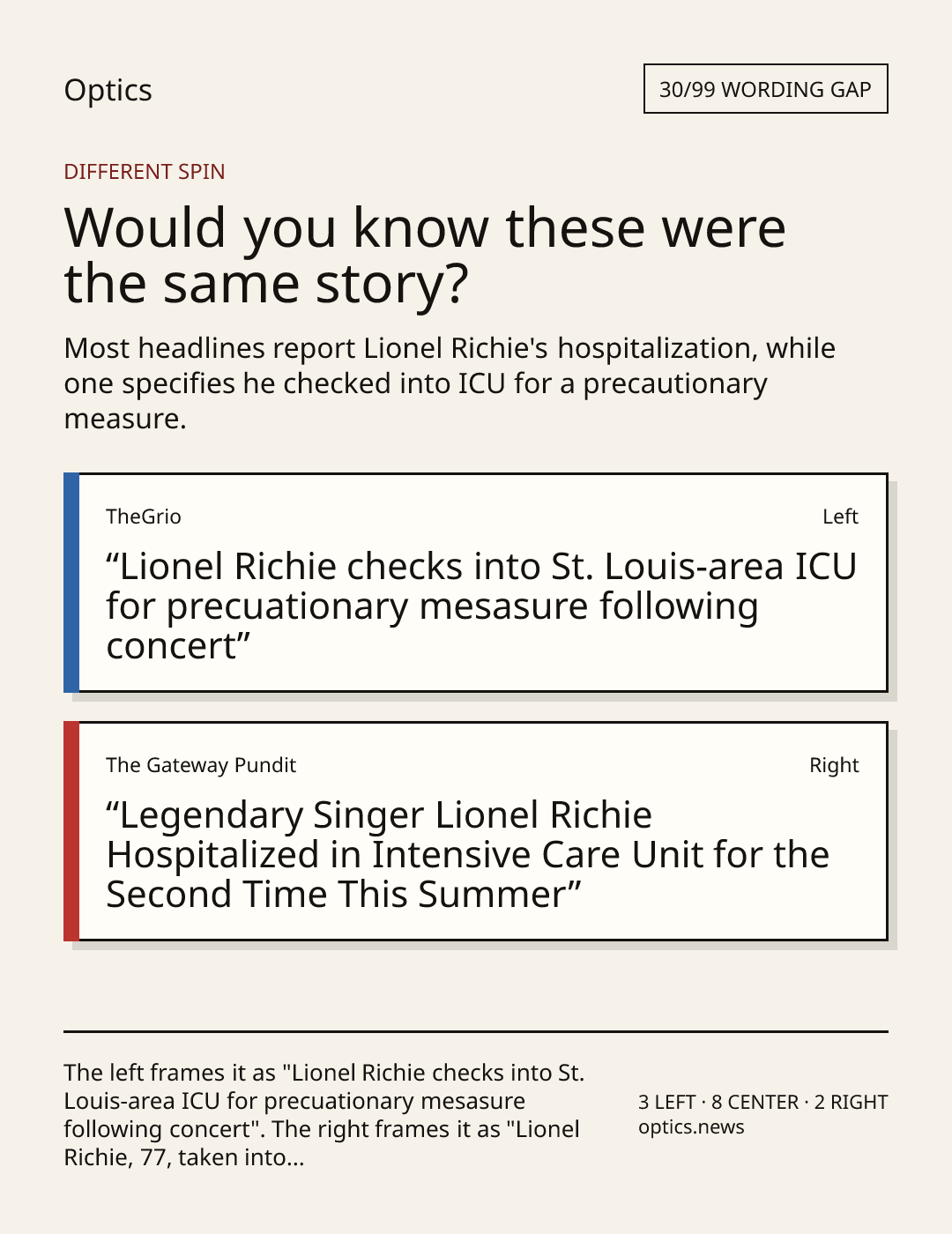Open The Gateway Pundit headline card

[x=476, y=831]
